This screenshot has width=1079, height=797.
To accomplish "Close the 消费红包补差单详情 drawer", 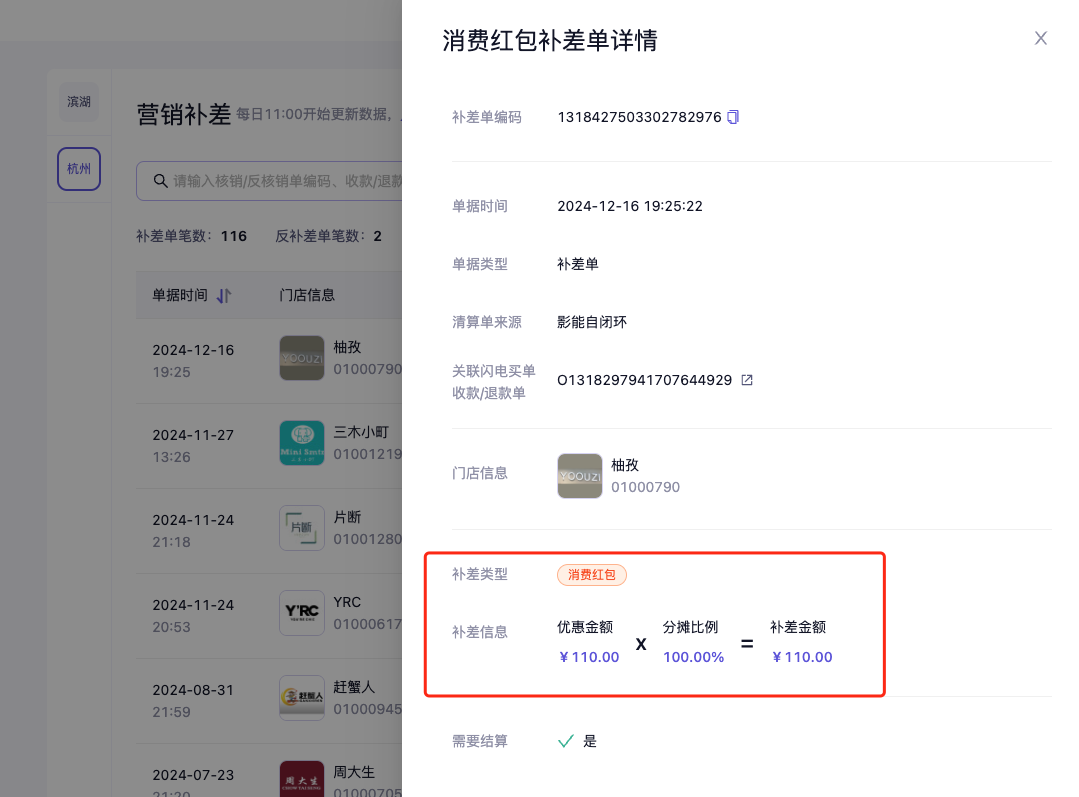I will click(1040, 39).
